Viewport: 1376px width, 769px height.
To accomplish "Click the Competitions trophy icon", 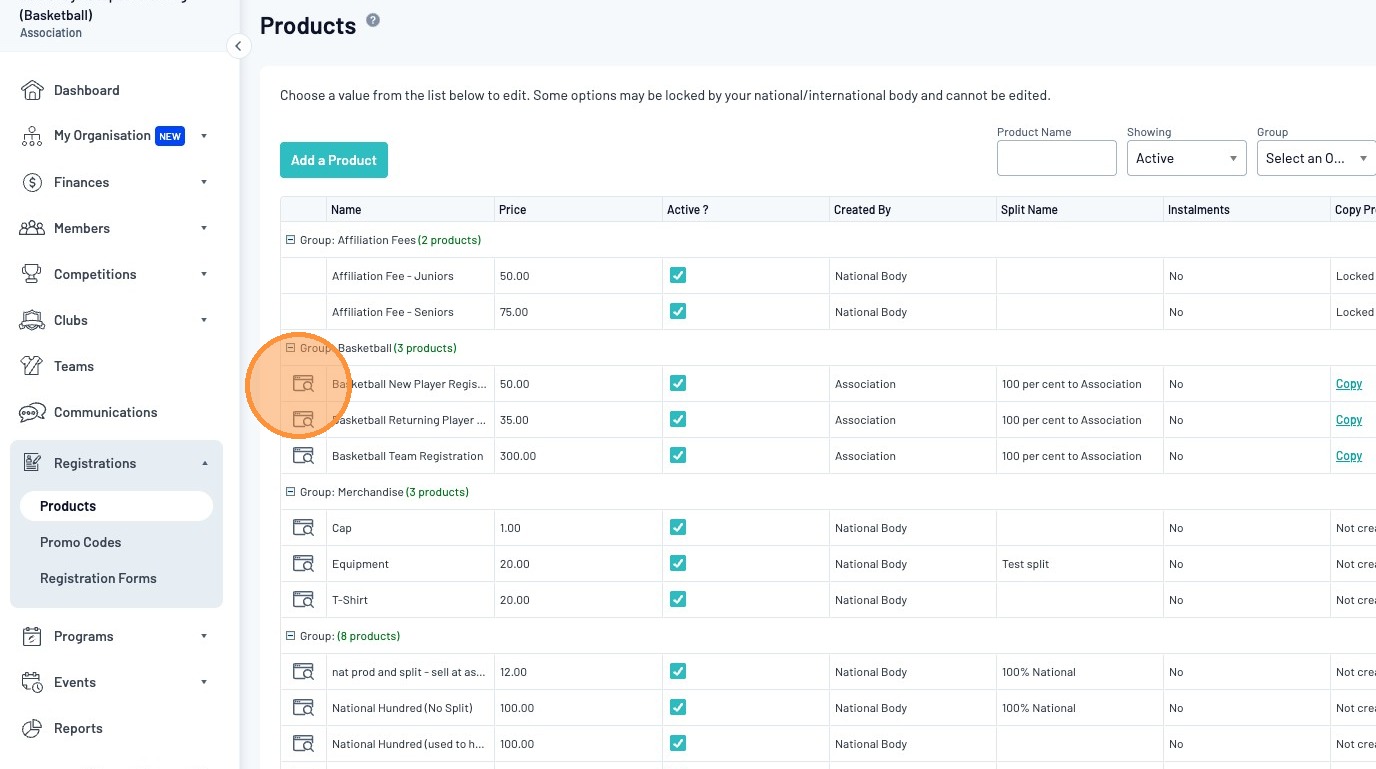I will [32, 274].
